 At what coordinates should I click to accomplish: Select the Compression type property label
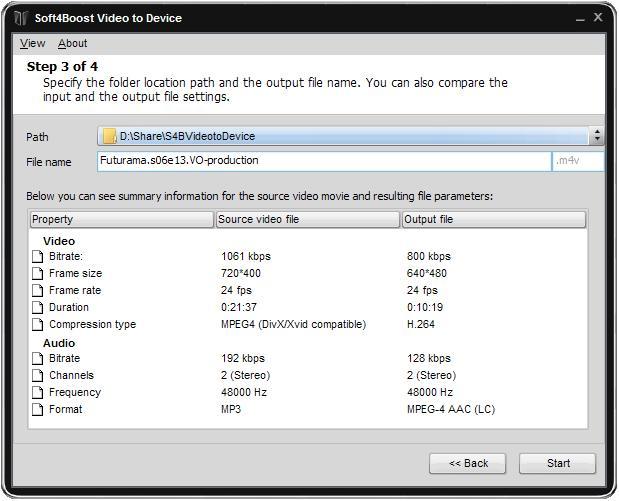(x=92, y=324)
